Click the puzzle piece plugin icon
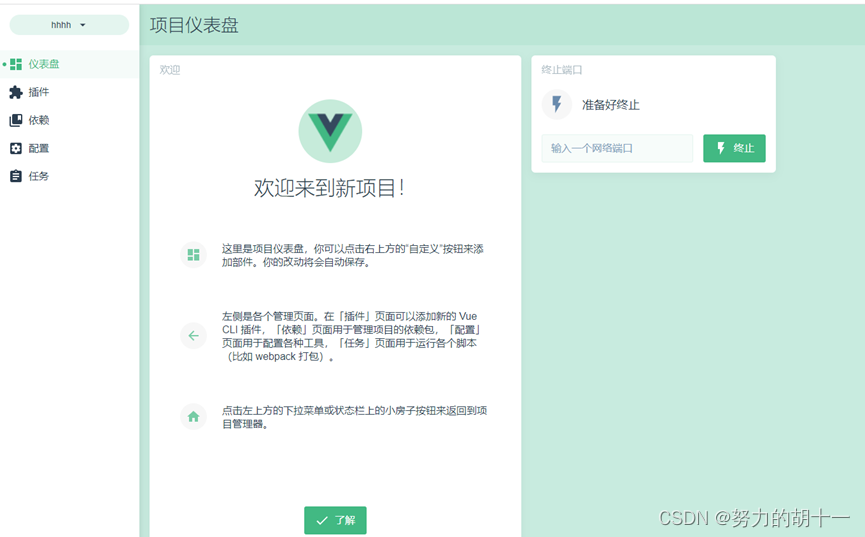The width and height of the screenshot is (865, 537). [16, 92]
